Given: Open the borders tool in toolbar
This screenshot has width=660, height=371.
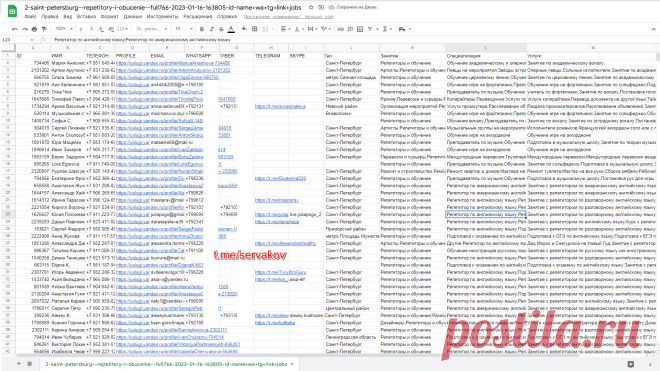Looking at the screenshot, I should 255,29.
